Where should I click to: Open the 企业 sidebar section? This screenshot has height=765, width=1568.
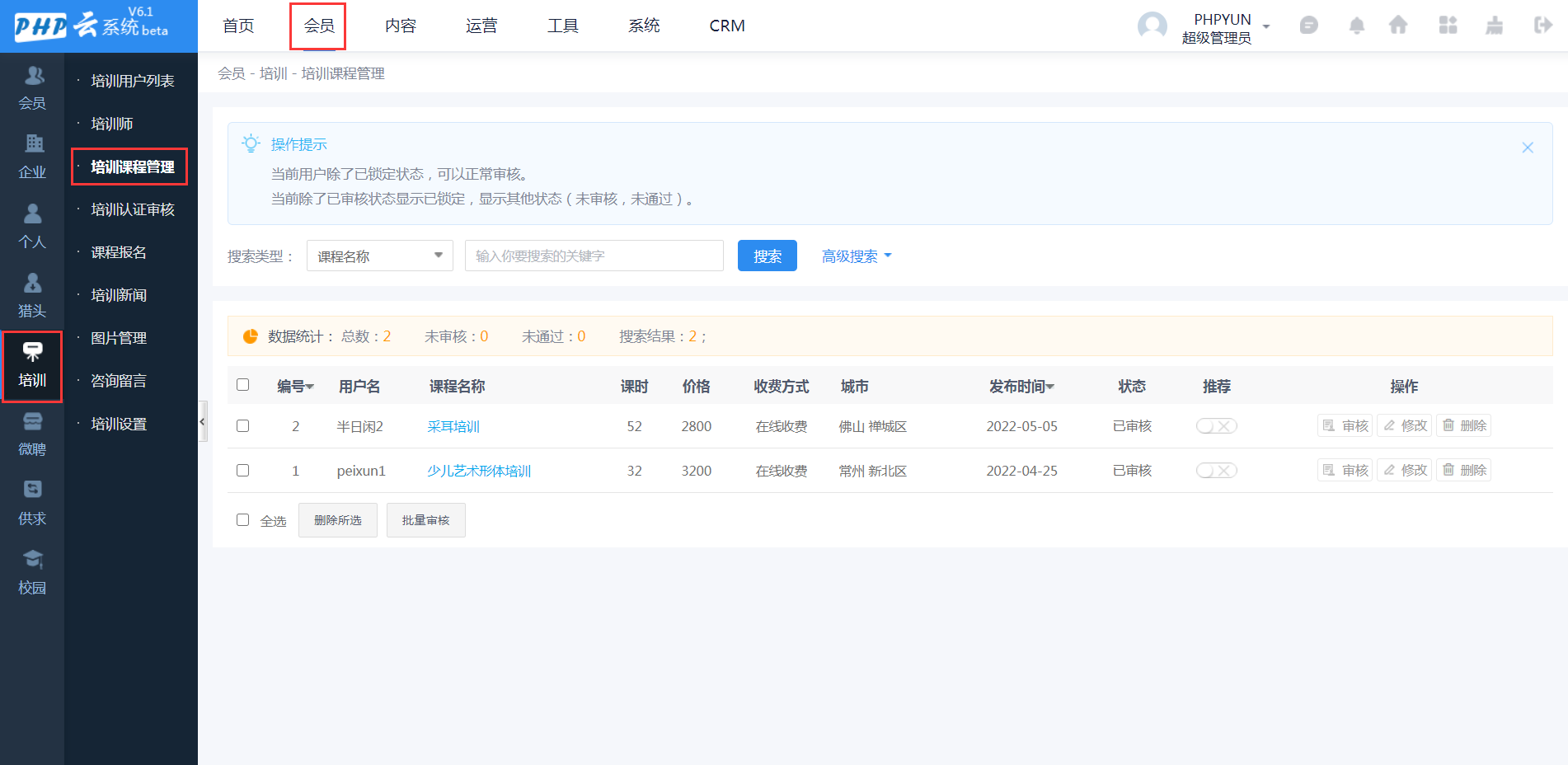pyautogui.click(x=32, y=157)
